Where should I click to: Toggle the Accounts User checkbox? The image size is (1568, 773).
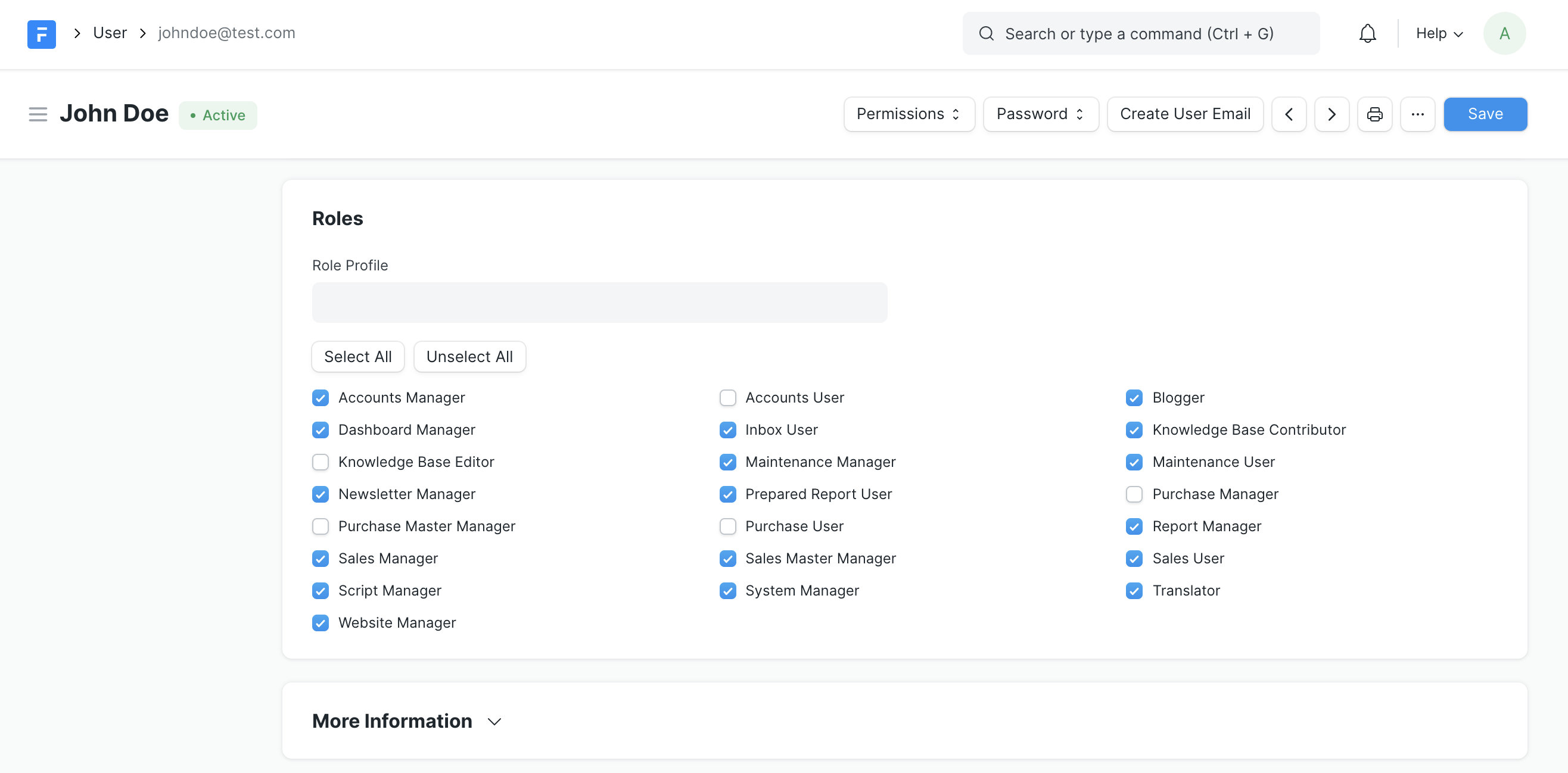tap(726, 397)
